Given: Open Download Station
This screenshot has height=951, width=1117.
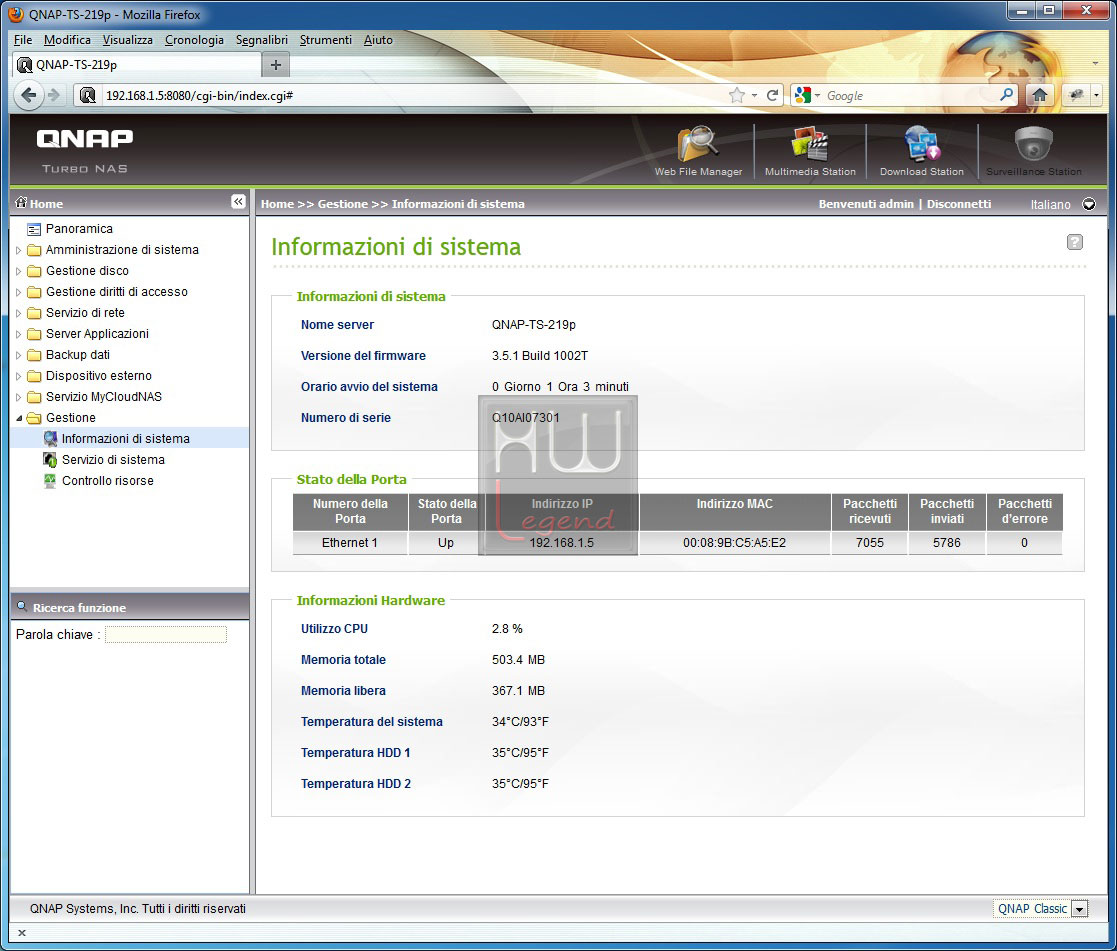Looking at the screenshot, I should pyautogui.click(x=921, y=151).
